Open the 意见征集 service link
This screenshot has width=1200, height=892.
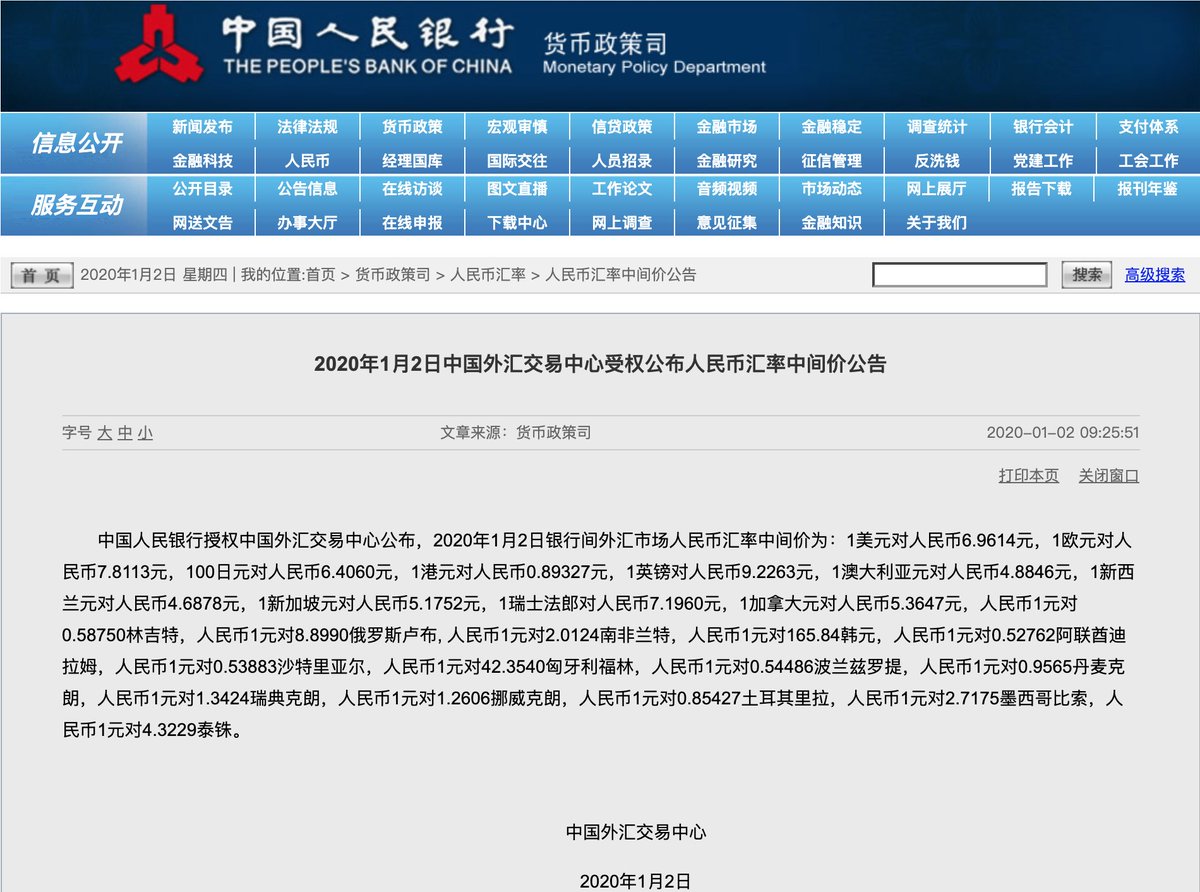(727, 223)
